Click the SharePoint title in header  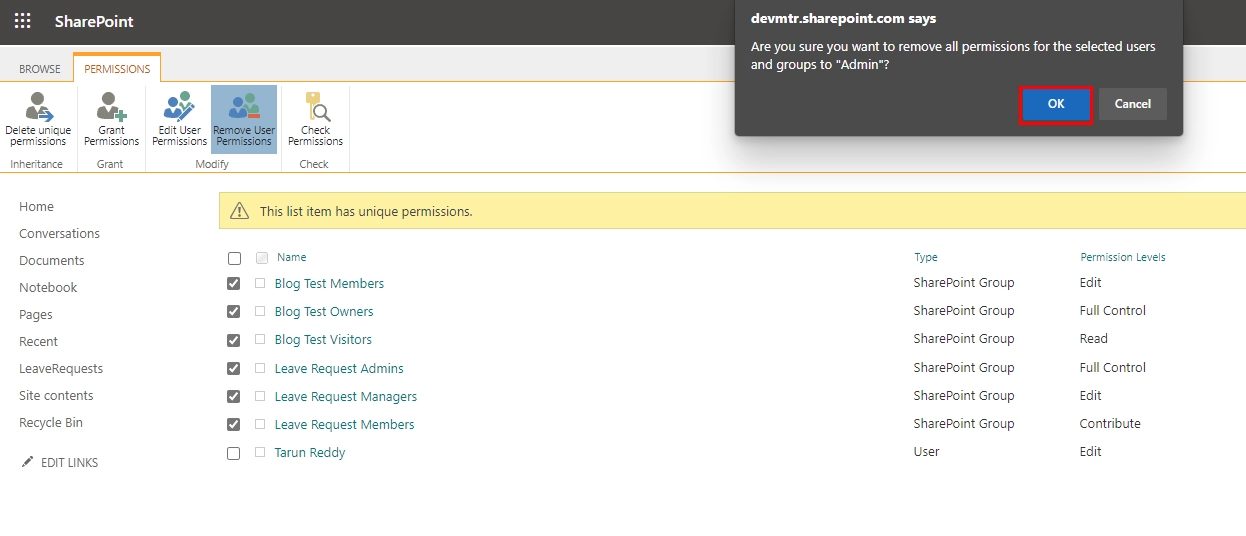(x=94, y=22)
